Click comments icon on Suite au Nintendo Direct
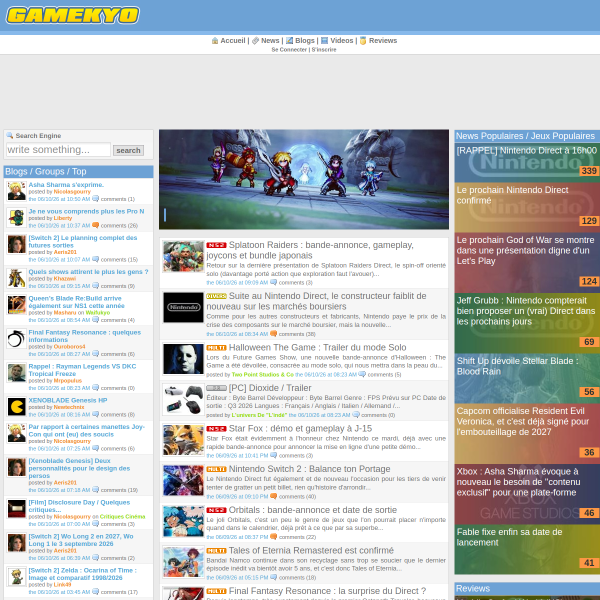The width and height of the screenshot is (600, 600). pyautogui.click(x=273, y=334)
